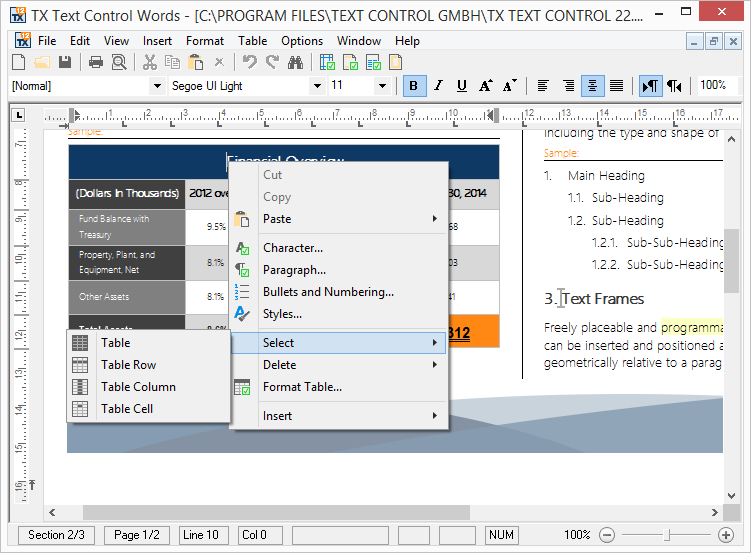Open the Segoe UI Light font dropdown
751x553 pixels.
pos(317,86)
